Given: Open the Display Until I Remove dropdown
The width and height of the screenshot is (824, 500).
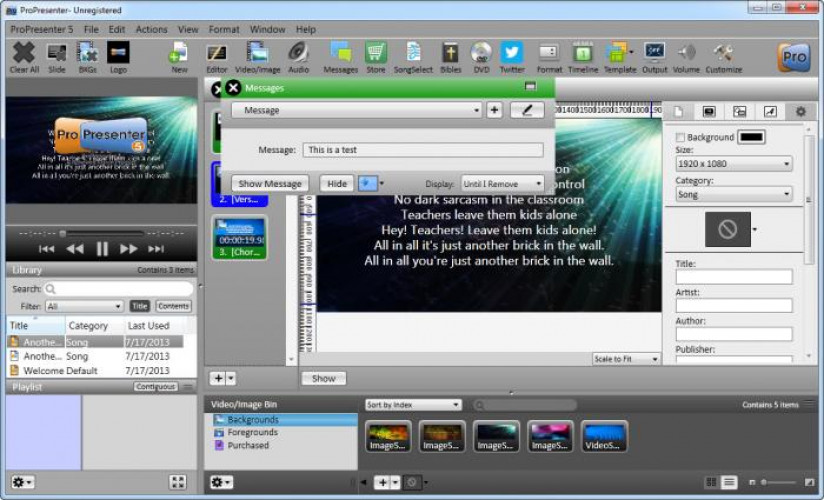Looking at the screenshot, I should click(502, 184).
